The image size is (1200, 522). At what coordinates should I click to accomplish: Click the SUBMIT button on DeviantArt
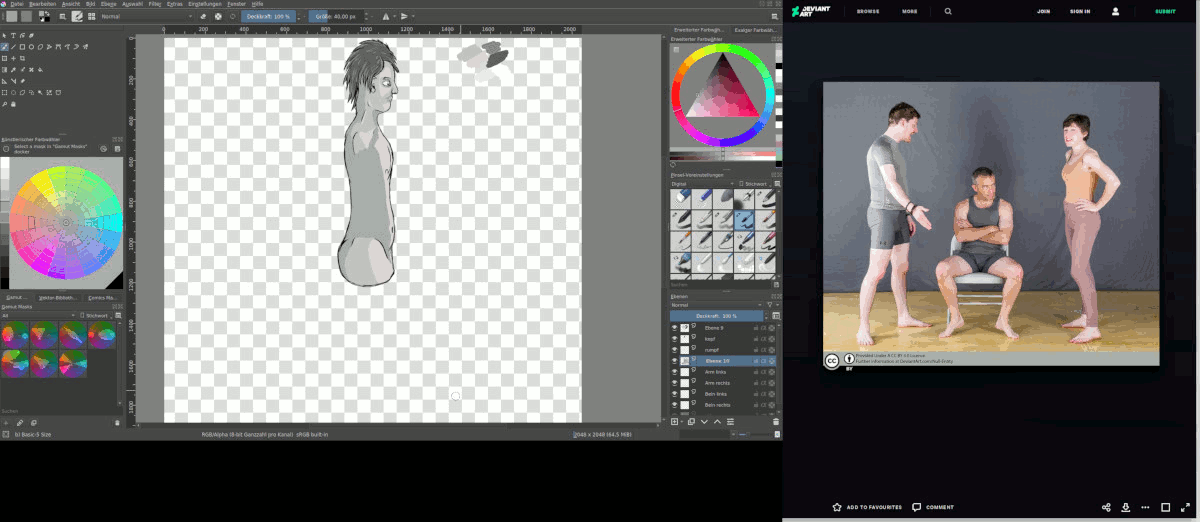tap(1165, 12)
